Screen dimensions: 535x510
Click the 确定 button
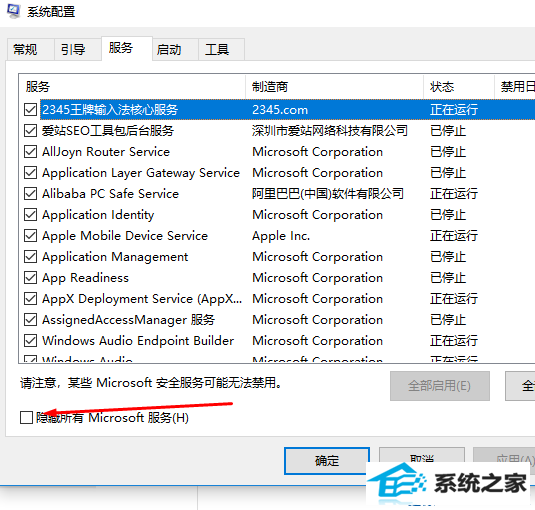click(327, 461)
